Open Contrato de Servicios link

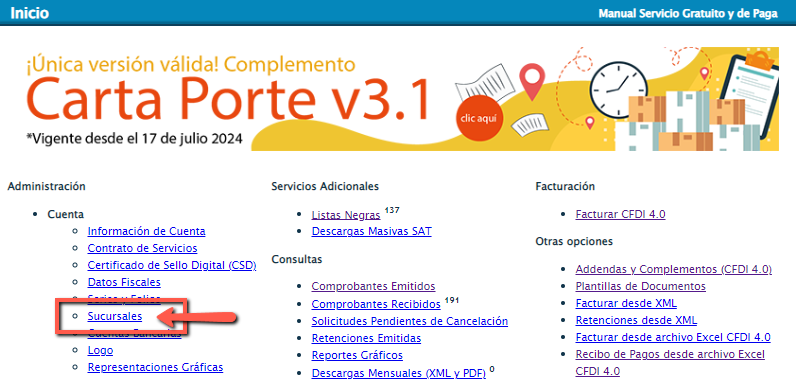pyautogui.click(x=142, y=248)
